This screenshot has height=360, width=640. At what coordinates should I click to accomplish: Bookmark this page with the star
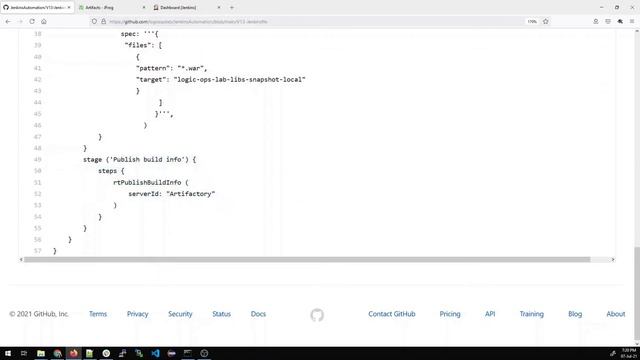click(x=546, y=21)
